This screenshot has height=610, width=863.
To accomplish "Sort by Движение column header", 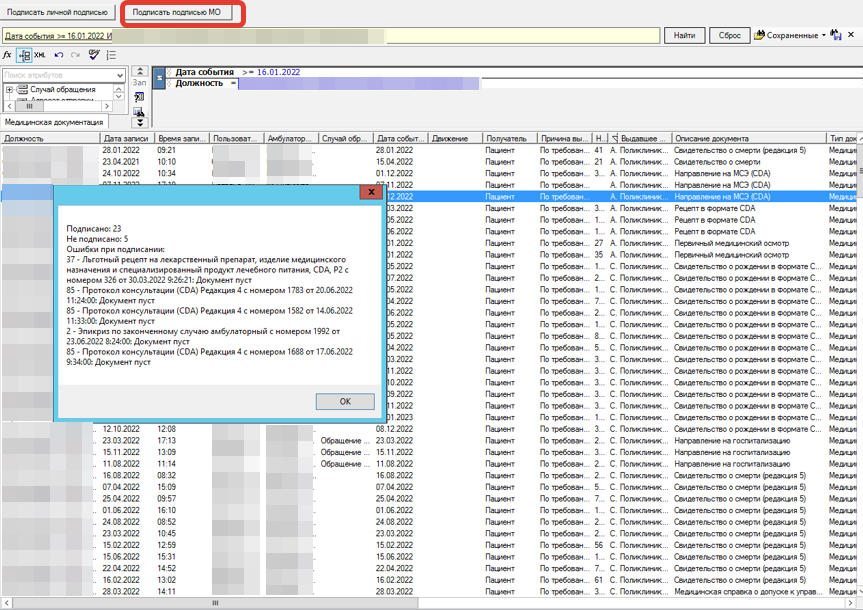I will click(x=455, y=139).
